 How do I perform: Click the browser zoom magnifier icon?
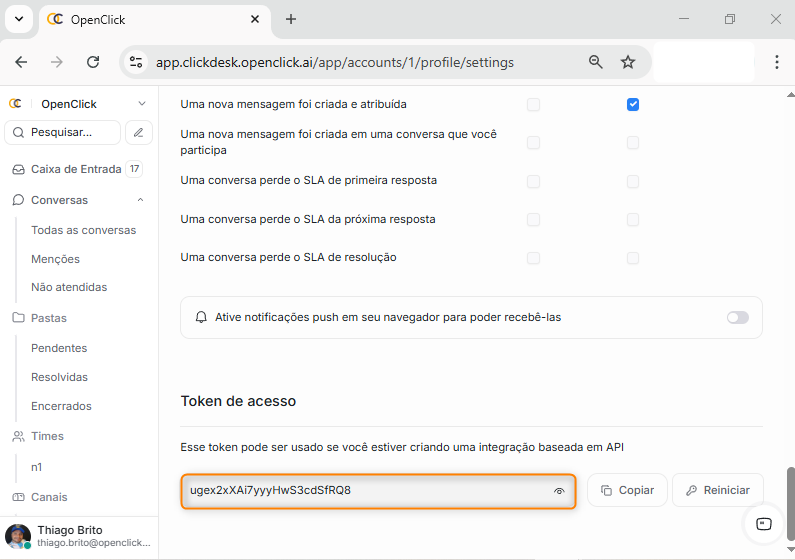pos(596,62)
